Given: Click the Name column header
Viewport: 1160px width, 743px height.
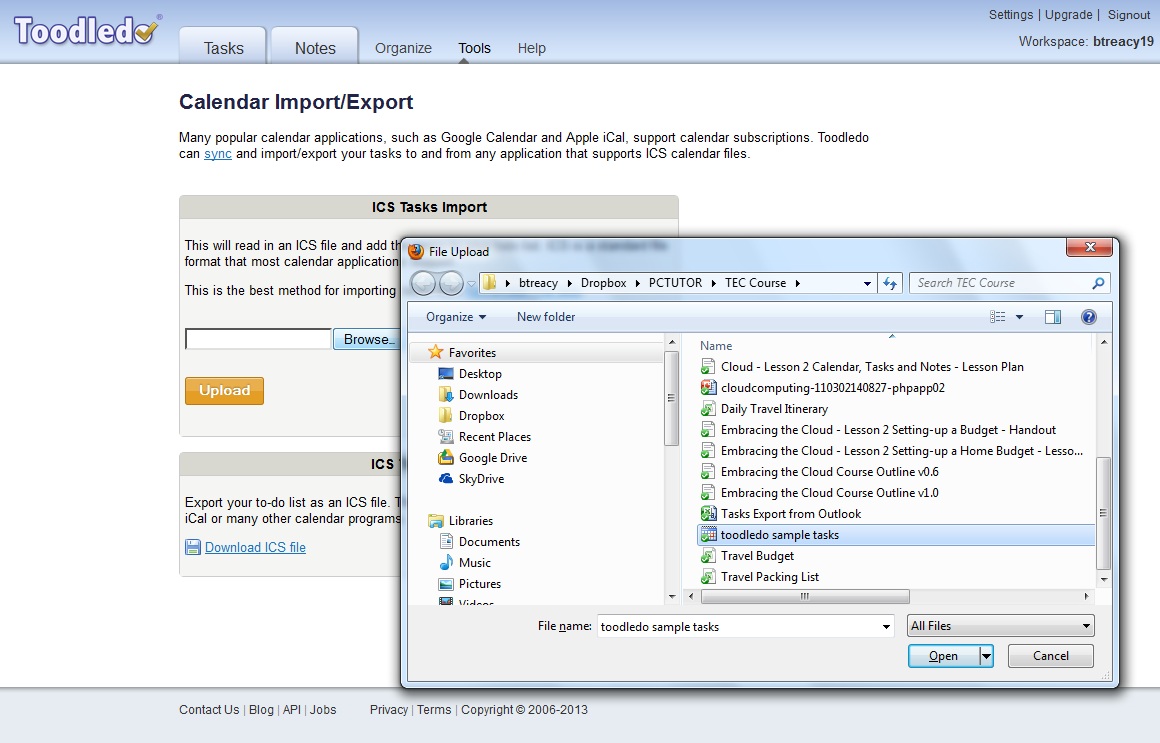Looking at the screenshot, I should click(x=716, y=346).
